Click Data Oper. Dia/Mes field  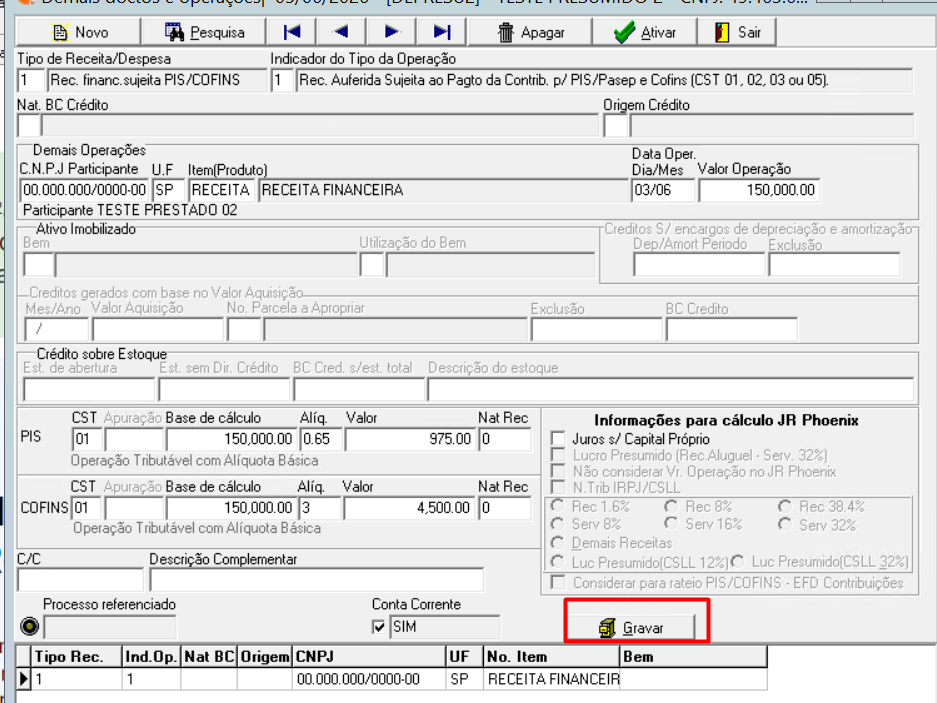pos(663,190)
